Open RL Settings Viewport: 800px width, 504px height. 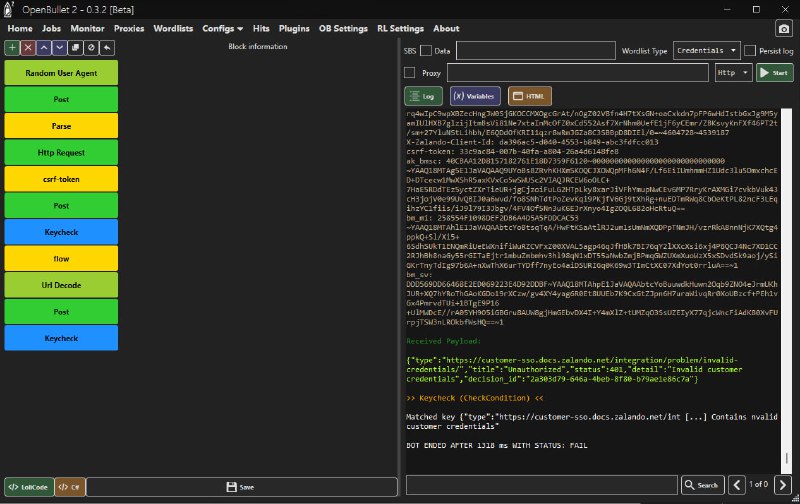click(x=401, y=29)
